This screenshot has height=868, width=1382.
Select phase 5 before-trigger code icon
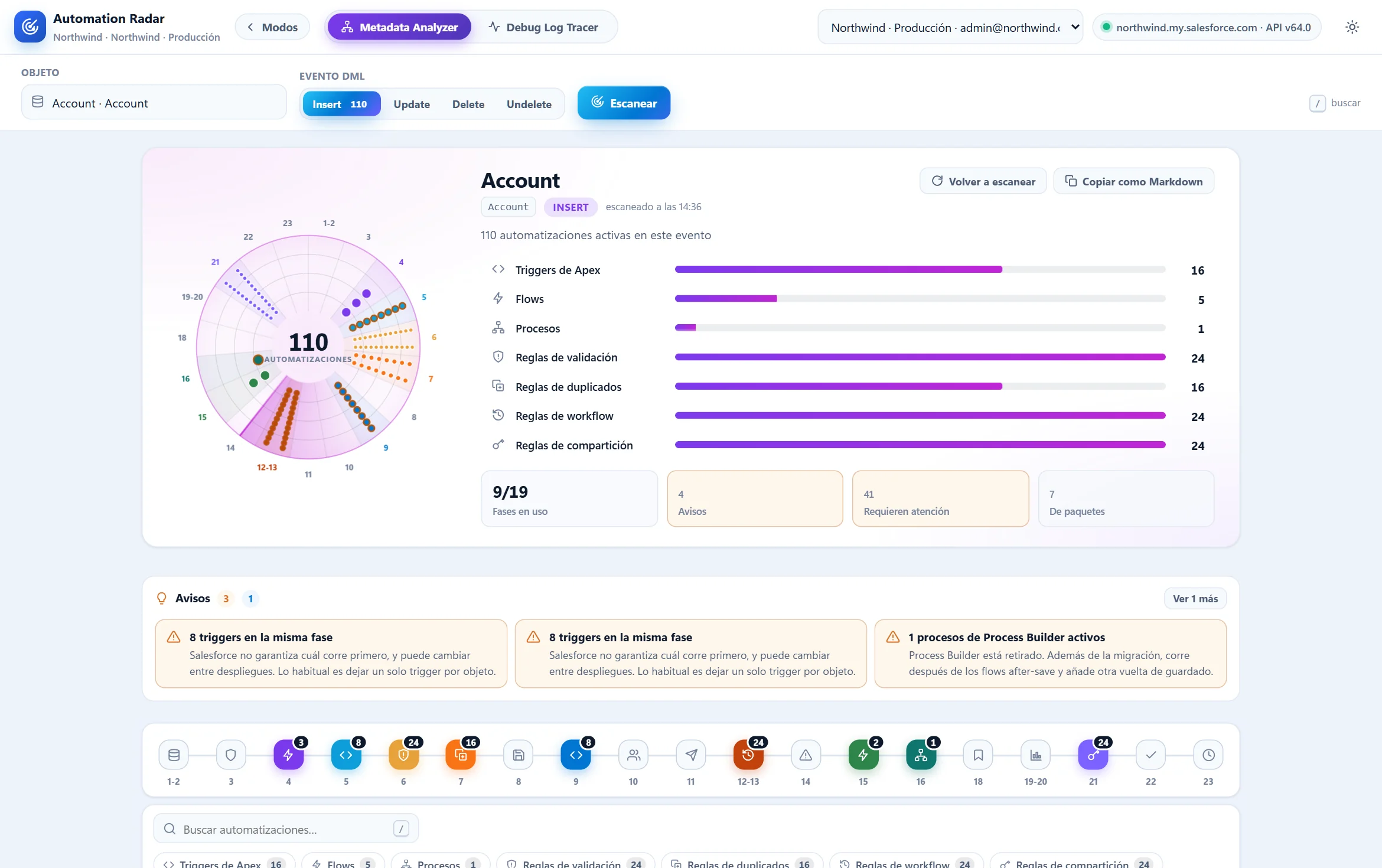point(346,755)
